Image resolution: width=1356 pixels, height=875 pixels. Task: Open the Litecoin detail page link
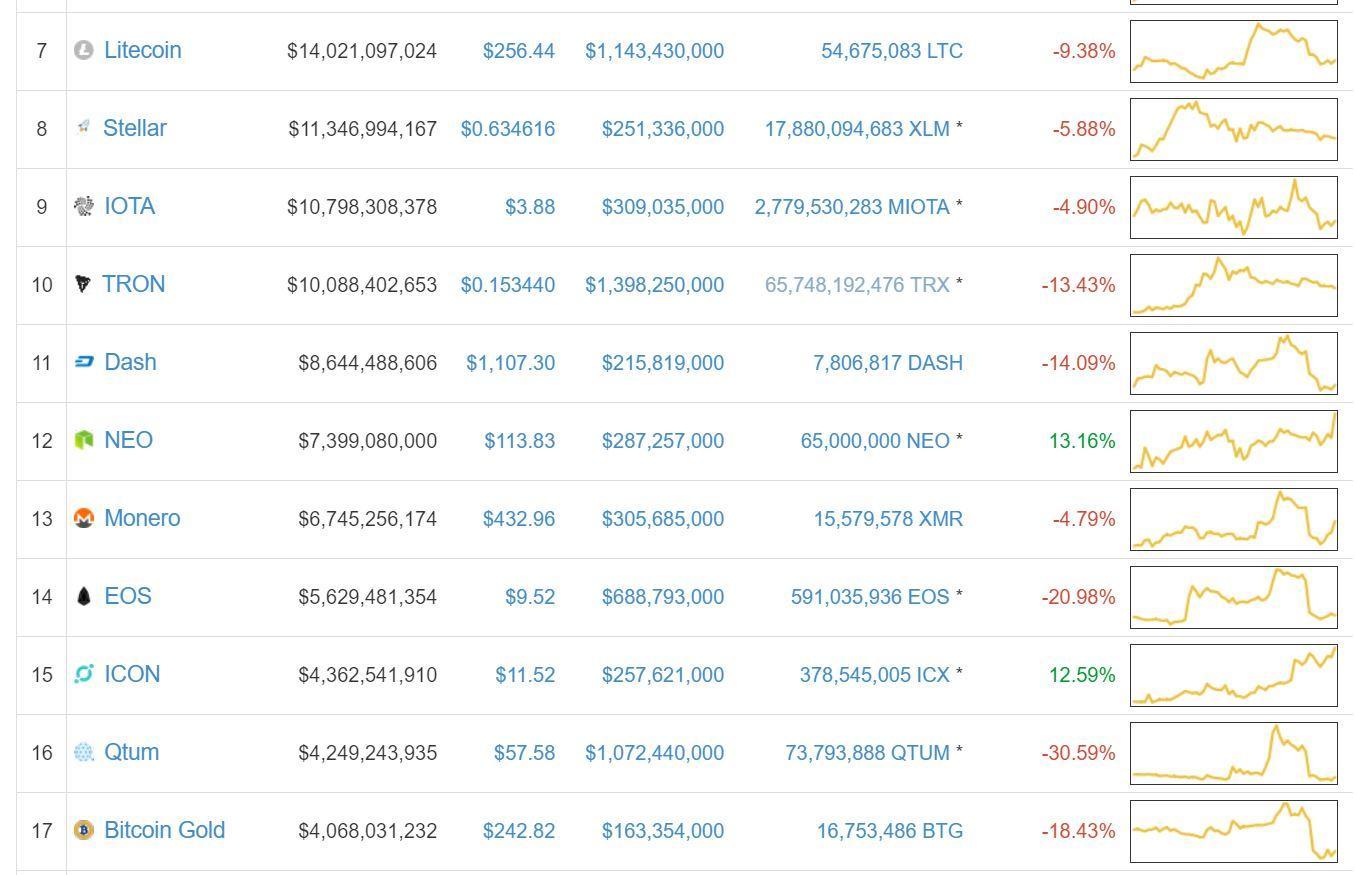coord(143,50)
